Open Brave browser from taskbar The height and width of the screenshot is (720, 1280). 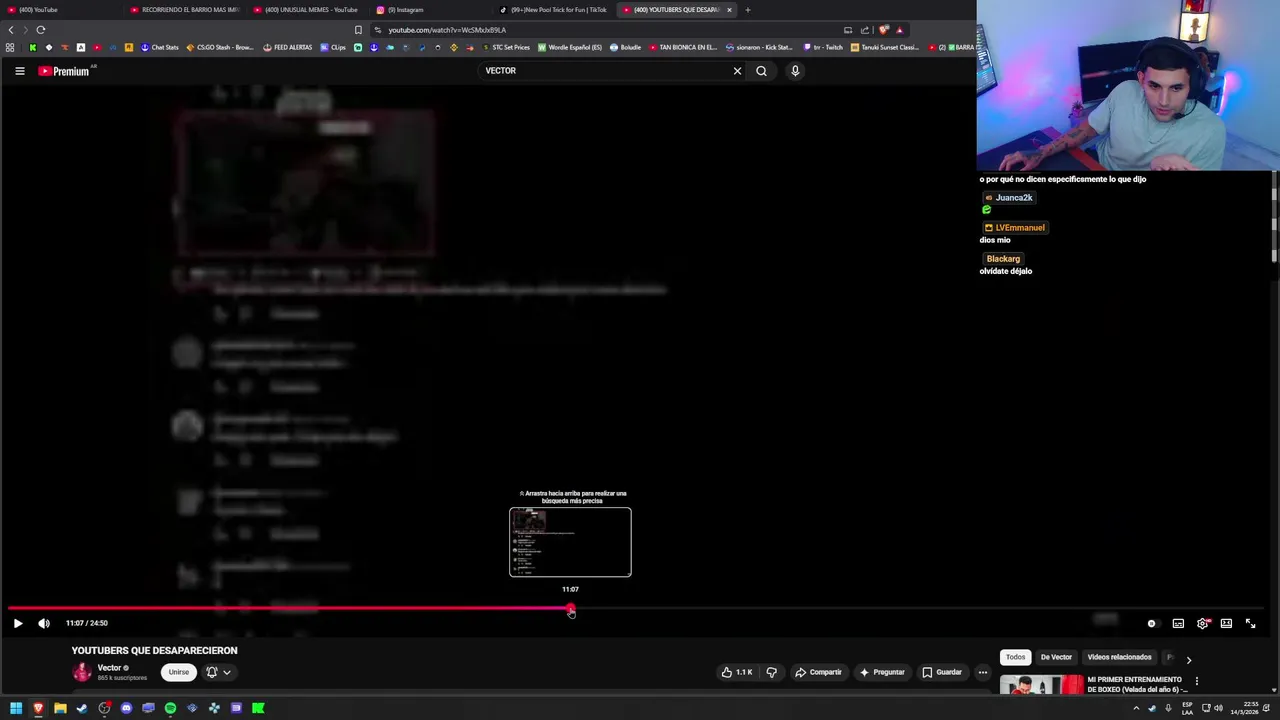[38, 708]
